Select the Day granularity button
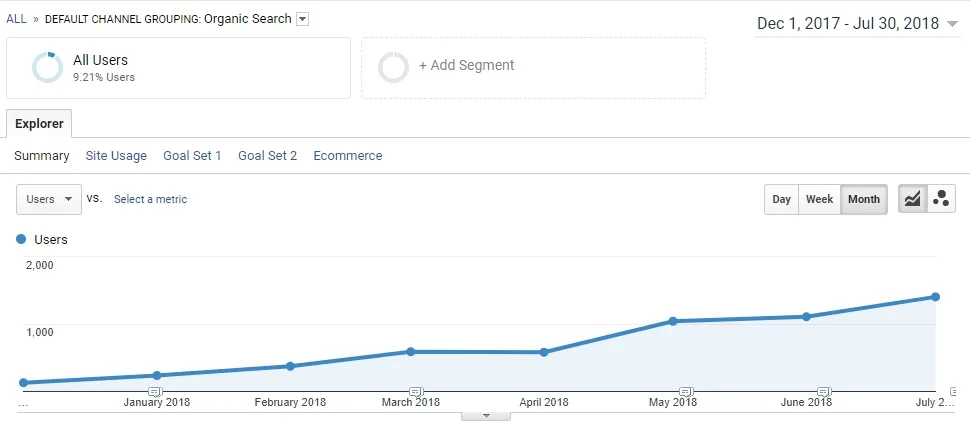This screenshot has height=423, width=970. (x=781, y=199)
